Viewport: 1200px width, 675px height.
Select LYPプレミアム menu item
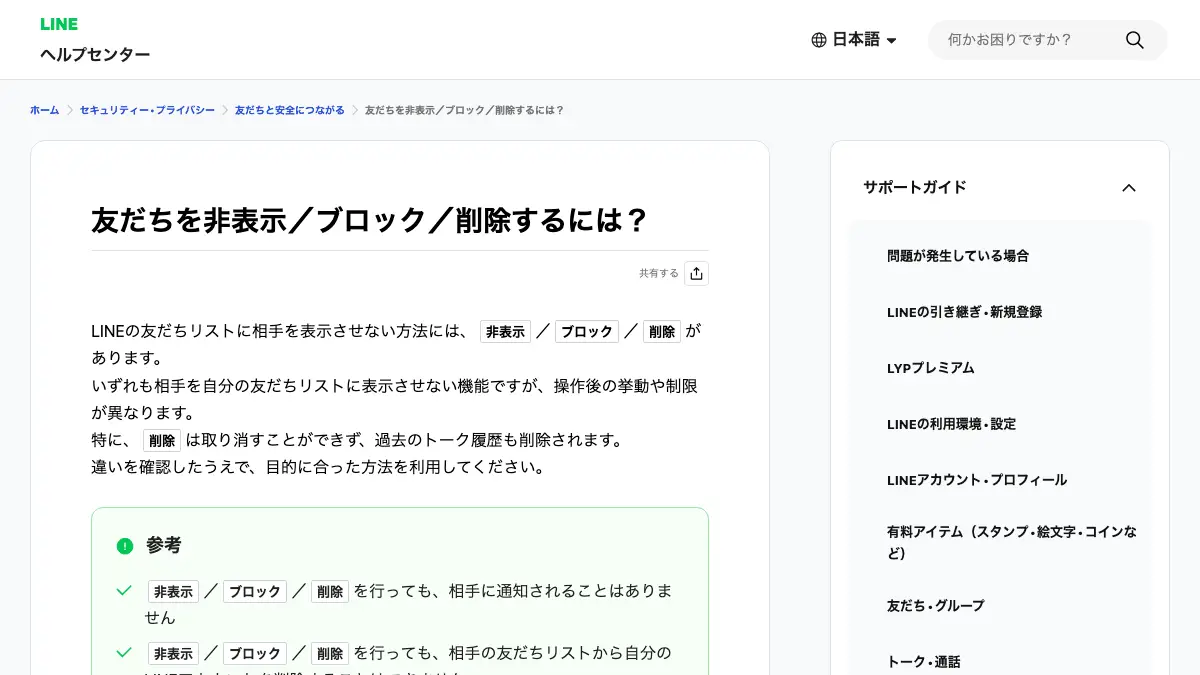point(931,368)
